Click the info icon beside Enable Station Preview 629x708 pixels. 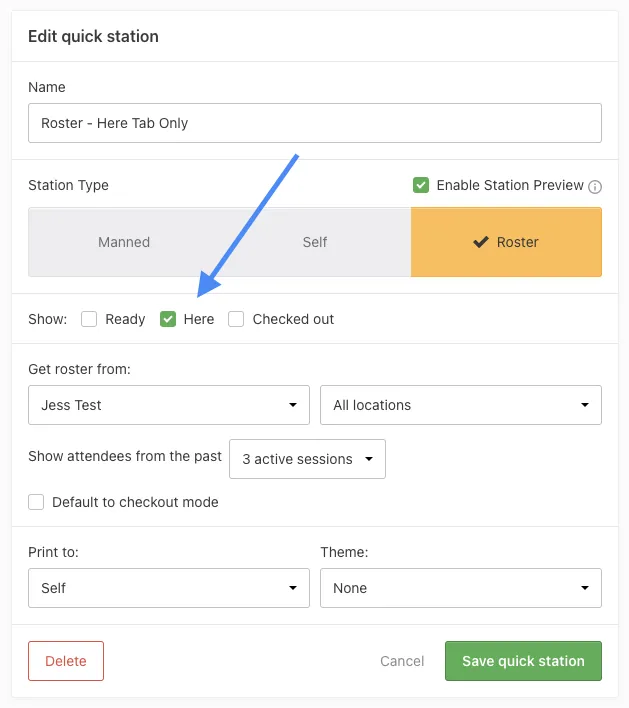[595, 186]
